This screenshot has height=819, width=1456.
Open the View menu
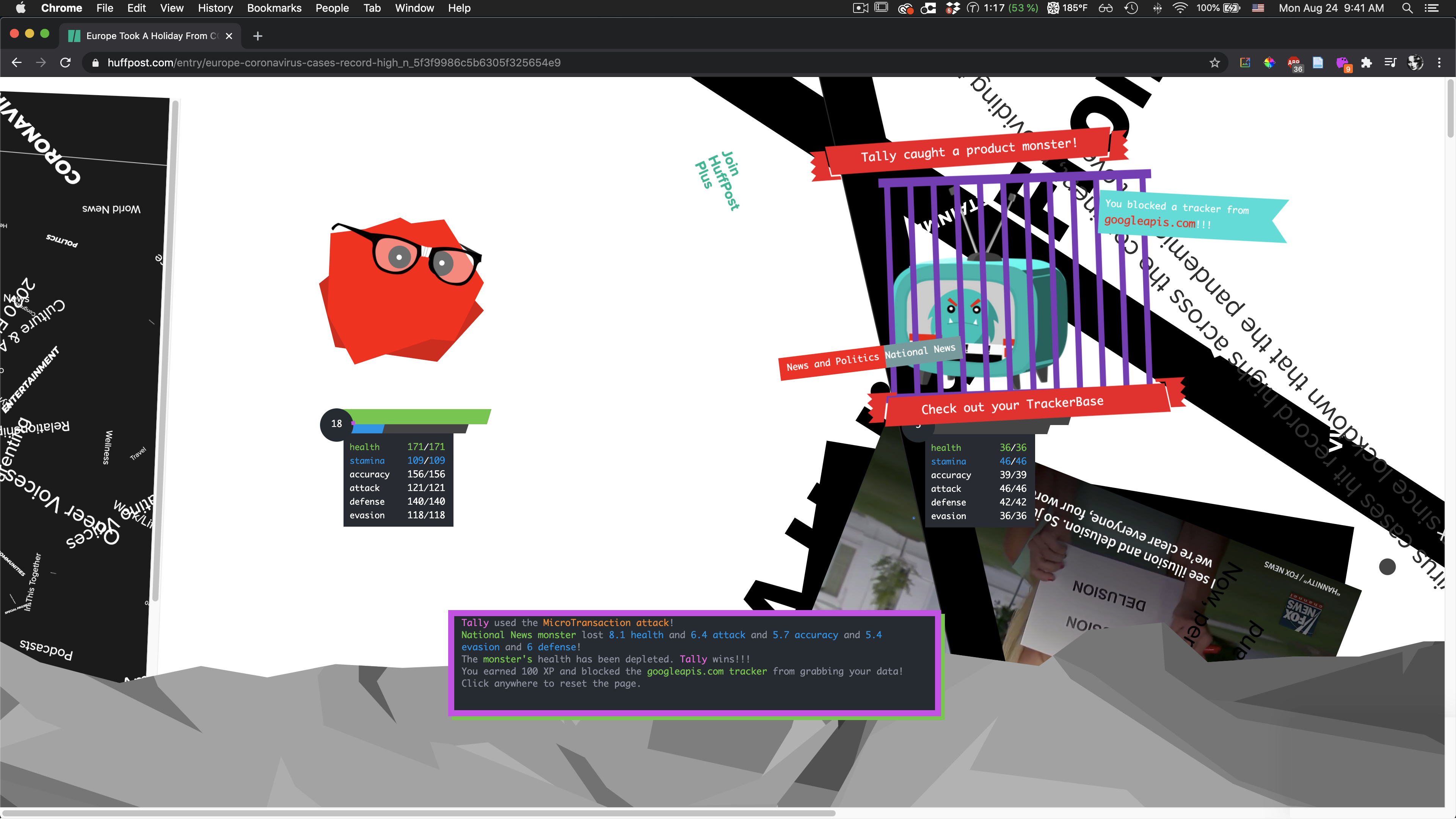(x=172, y=8)
